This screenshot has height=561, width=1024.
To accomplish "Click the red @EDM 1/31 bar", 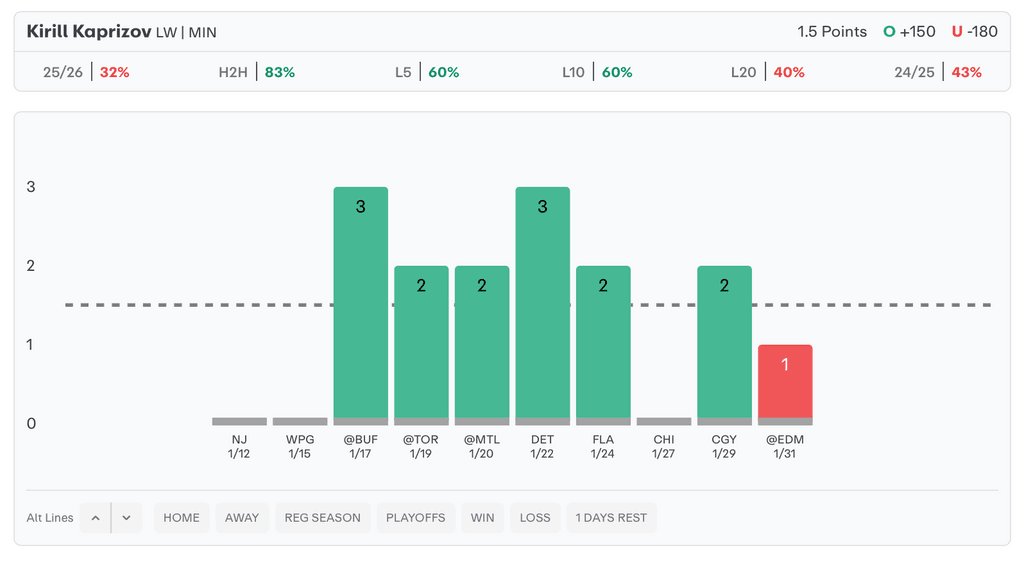I will point(785,383).
